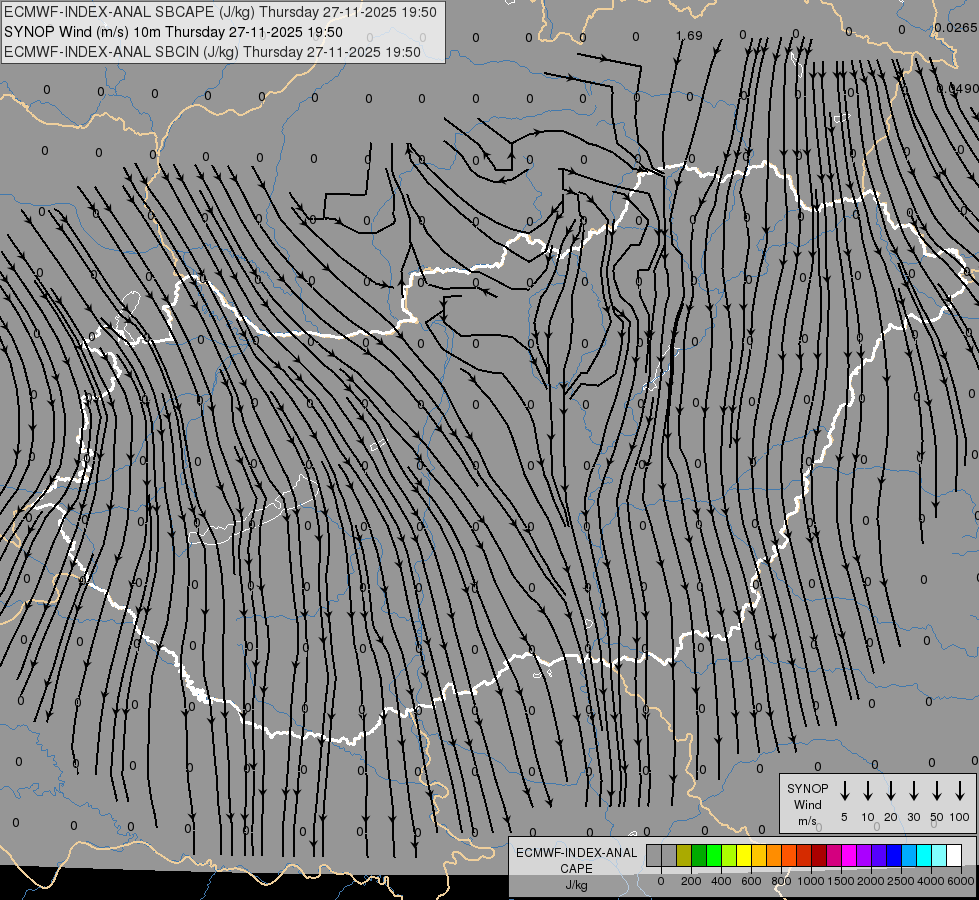This screenshot has width=979, height=900.
Task: Click the '100' speed label in wind legend
Action: (x=960, y=817)
